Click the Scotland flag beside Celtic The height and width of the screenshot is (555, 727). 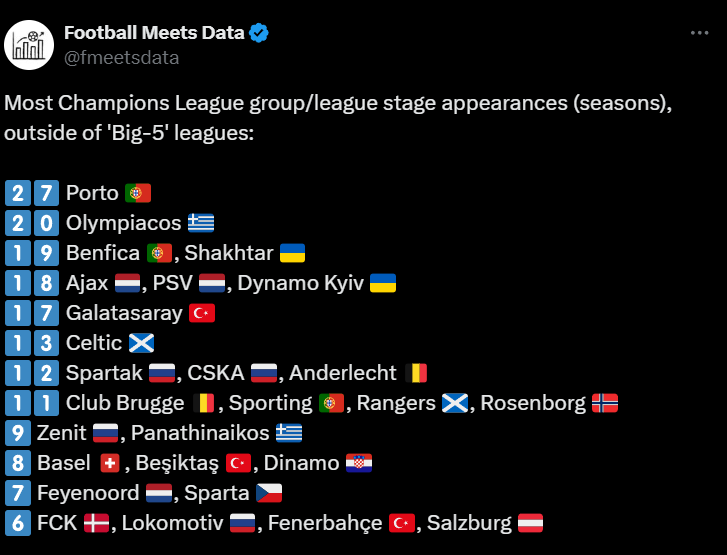point(141,343)
